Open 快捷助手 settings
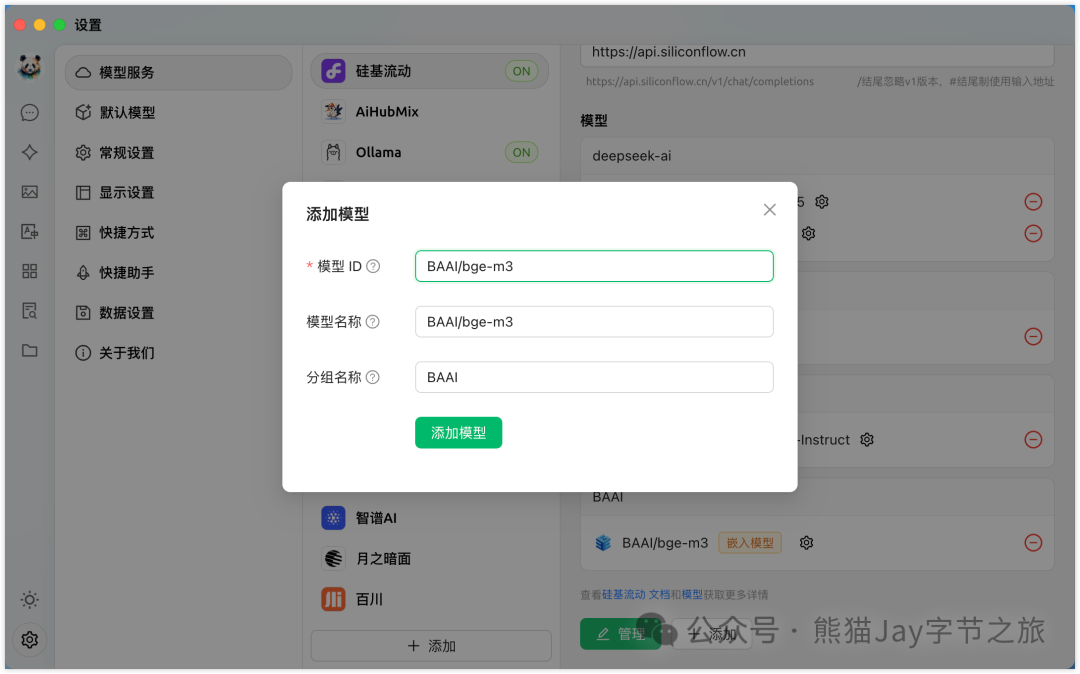 [178, 273]
